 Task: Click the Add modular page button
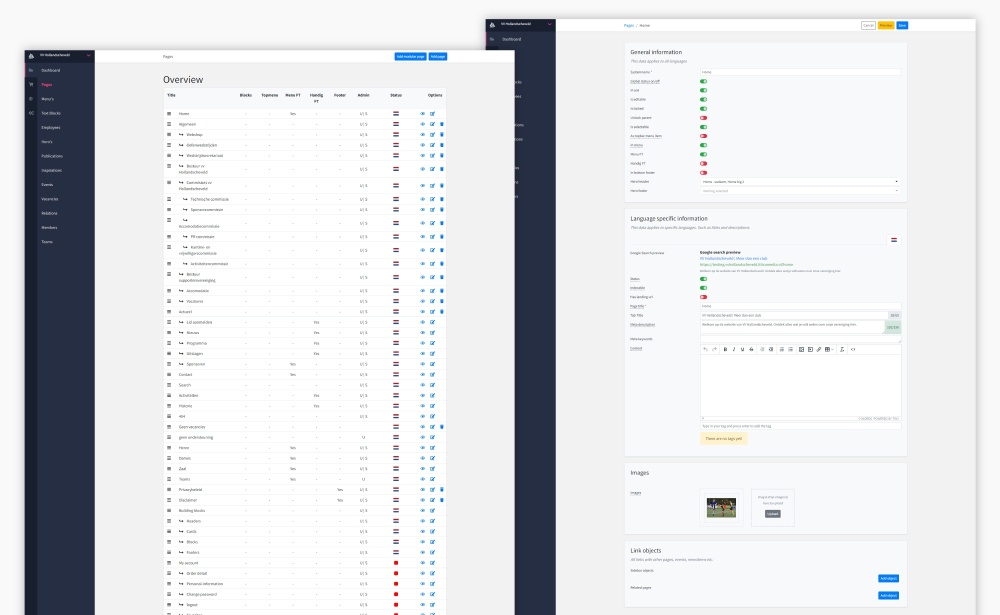pos(410,57)
